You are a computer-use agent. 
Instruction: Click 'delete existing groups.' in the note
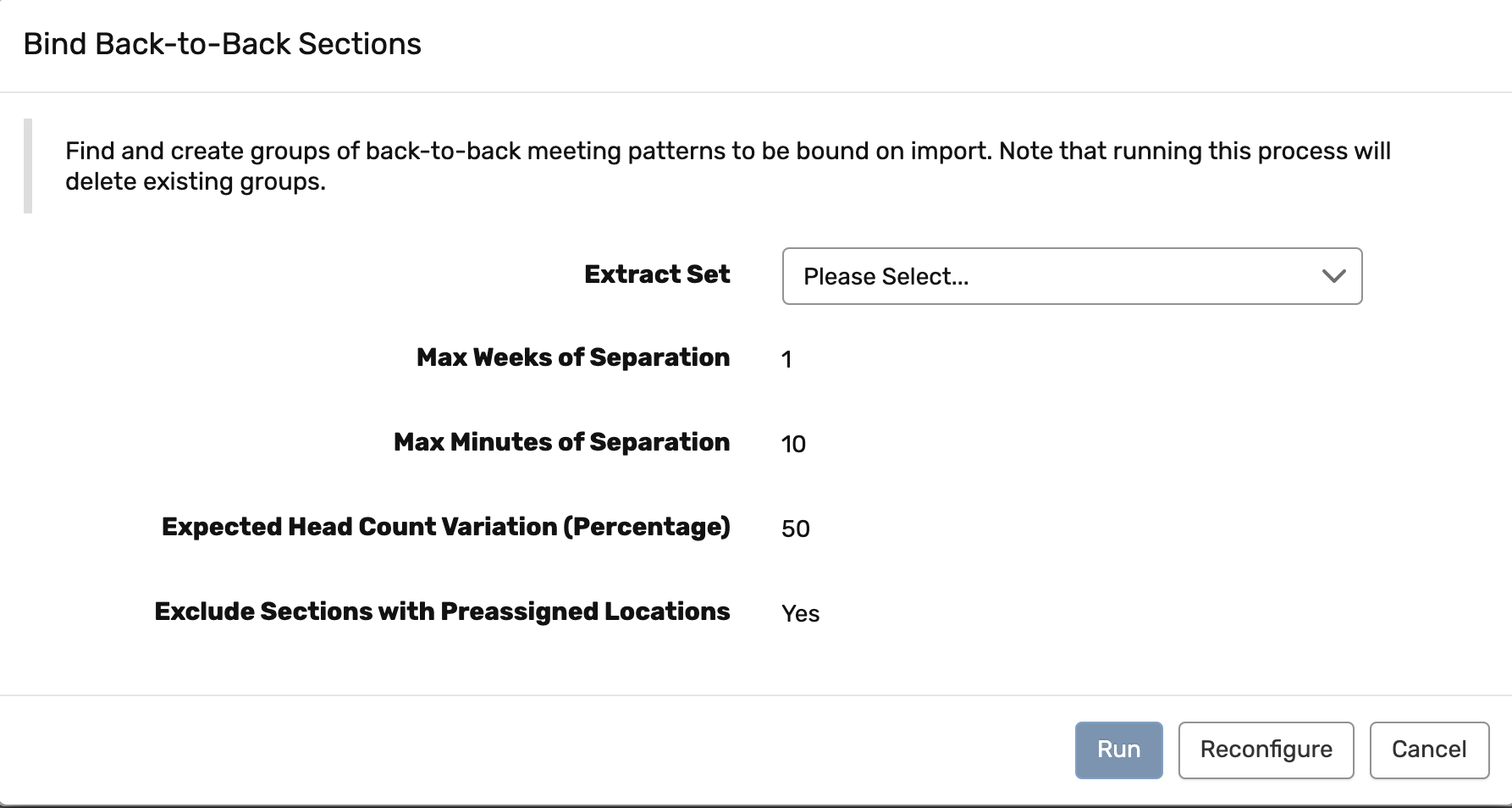point(196,182)
